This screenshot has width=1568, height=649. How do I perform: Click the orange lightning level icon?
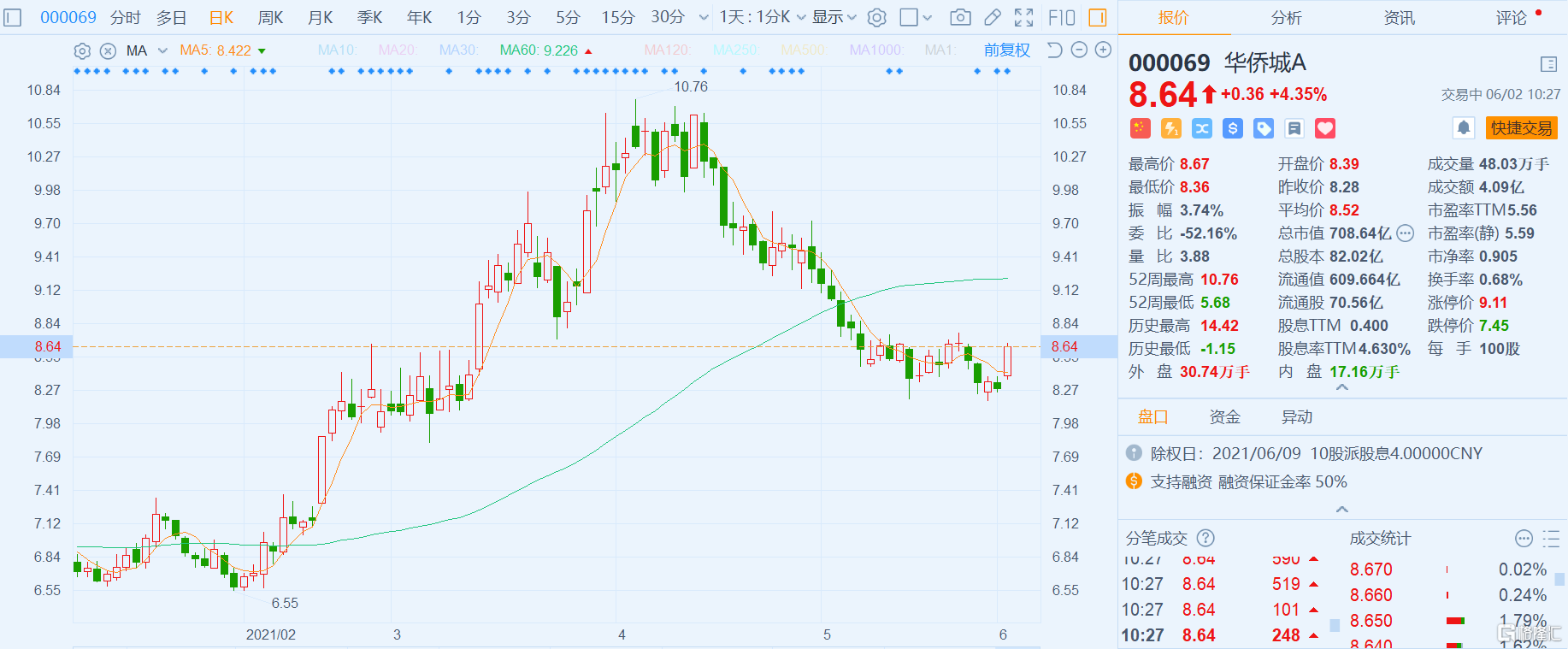[1170, 128]
